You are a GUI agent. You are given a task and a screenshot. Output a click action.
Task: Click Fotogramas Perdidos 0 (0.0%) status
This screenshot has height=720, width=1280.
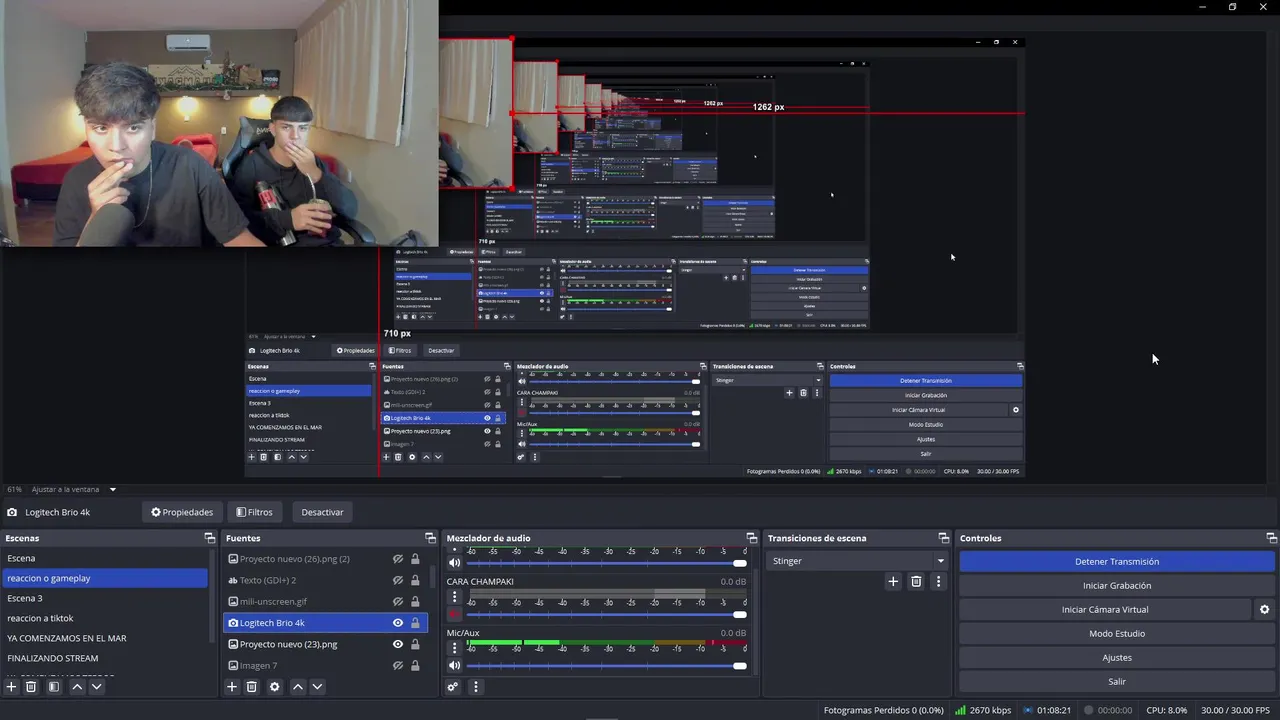(883, 710)
